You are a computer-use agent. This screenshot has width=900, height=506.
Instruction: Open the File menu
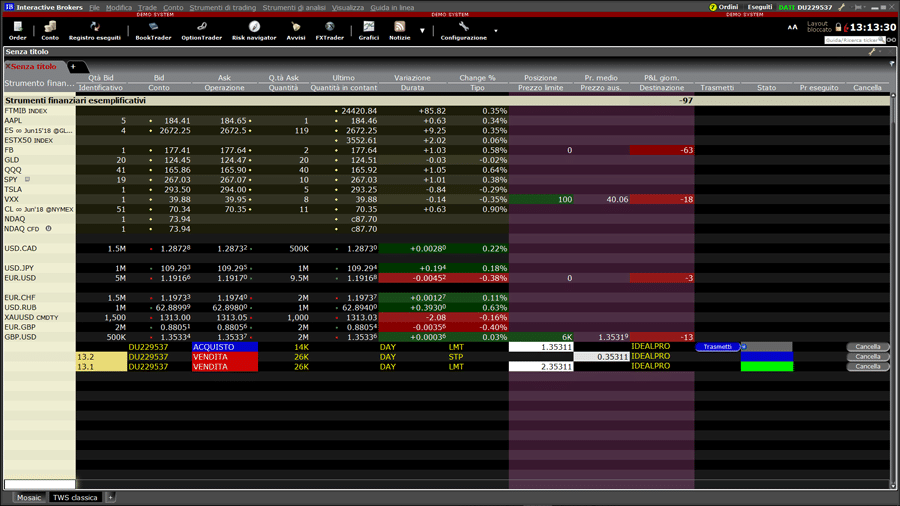(x=94, y=7)
